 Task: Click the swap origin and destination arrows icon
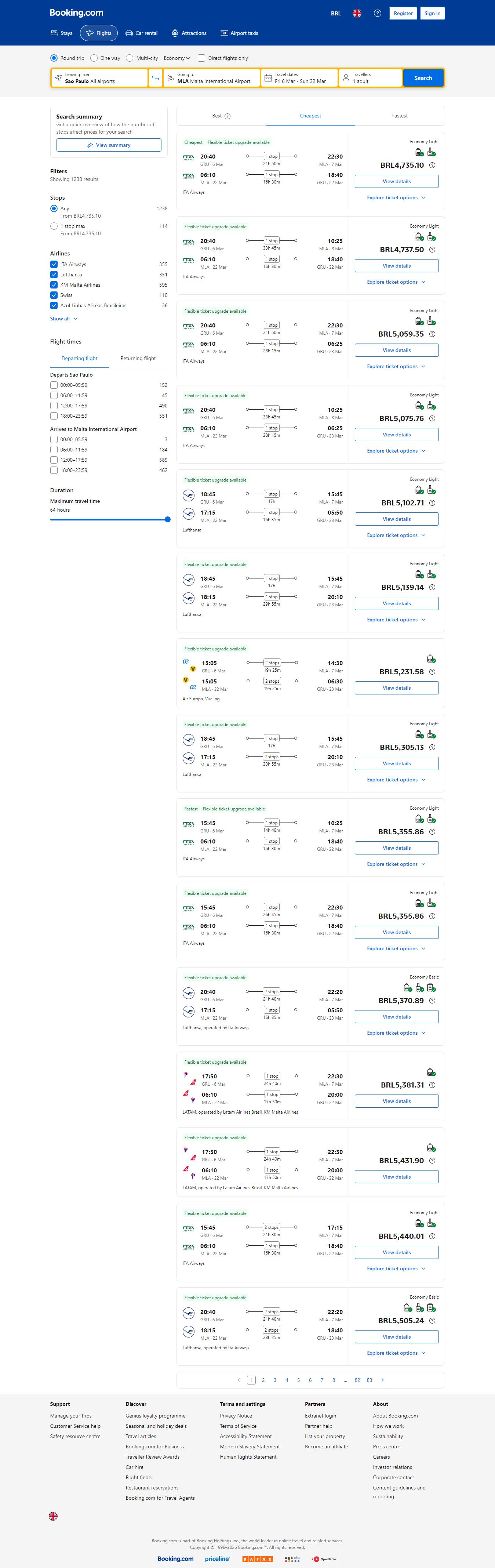click(x=155, y=78)
